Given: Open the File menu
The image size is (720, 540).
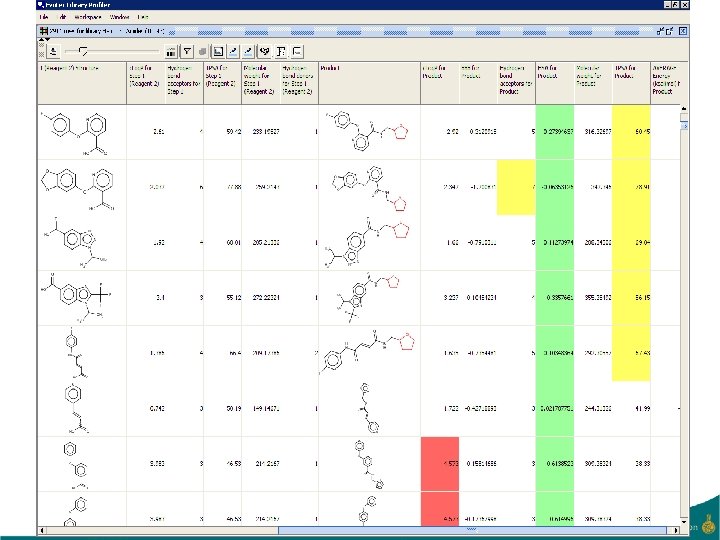Looking at the screenshot, I should point(44,17).
